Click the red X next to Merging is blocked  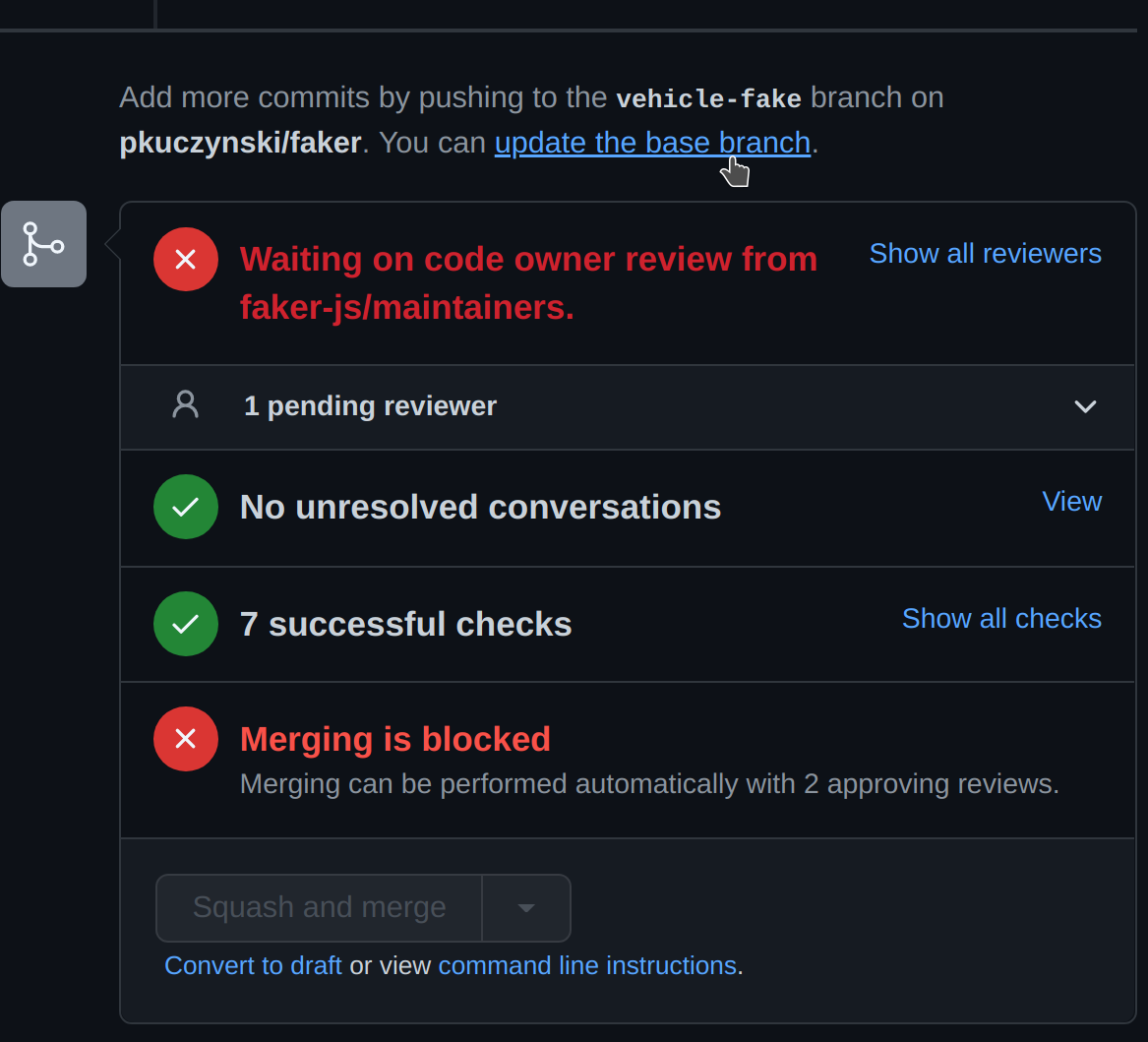[185, 738]
